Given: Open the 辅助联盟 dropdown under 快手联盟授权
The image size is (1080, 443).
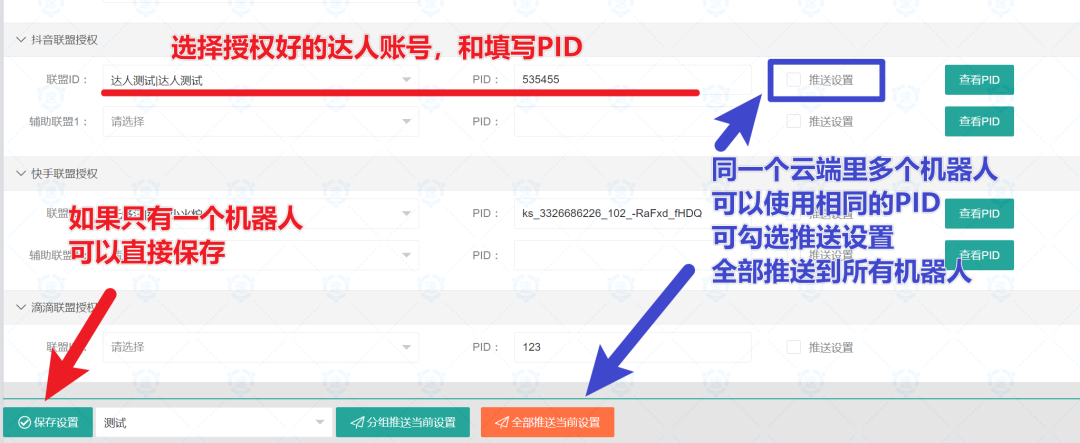Looking at the screenshot, I should pos(261,255).
